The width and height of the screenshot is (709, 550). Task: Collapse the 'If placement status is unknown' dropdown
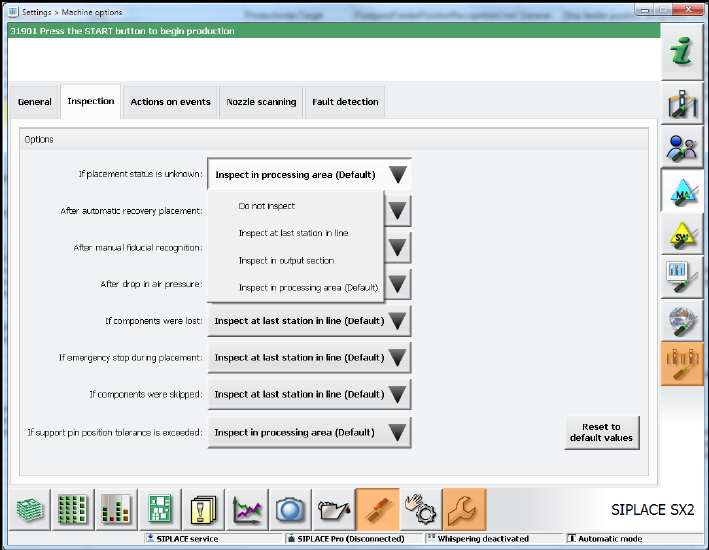coord(309,175)
